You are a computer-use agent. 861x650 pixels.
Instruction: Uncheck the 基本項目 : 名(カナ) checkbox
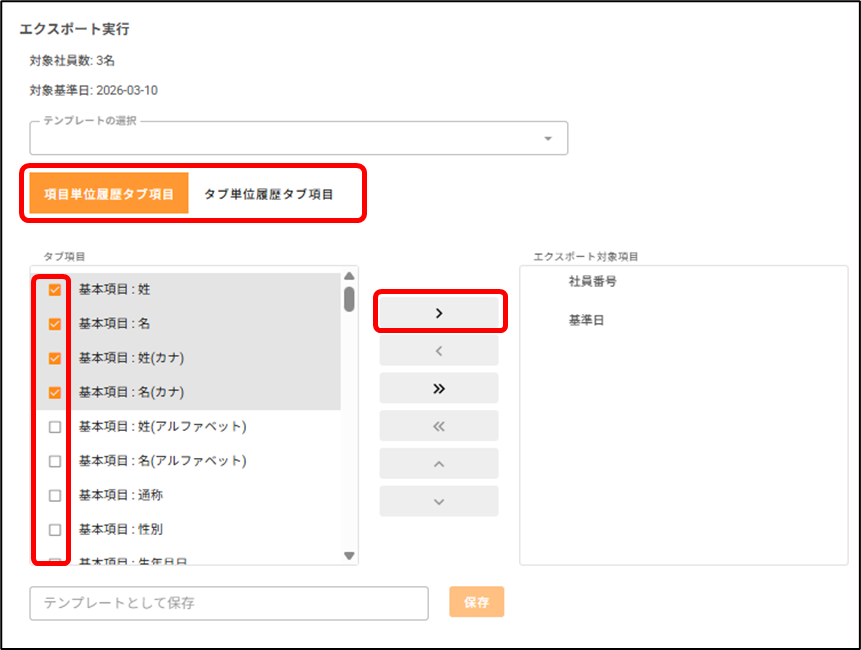point(55,393)
